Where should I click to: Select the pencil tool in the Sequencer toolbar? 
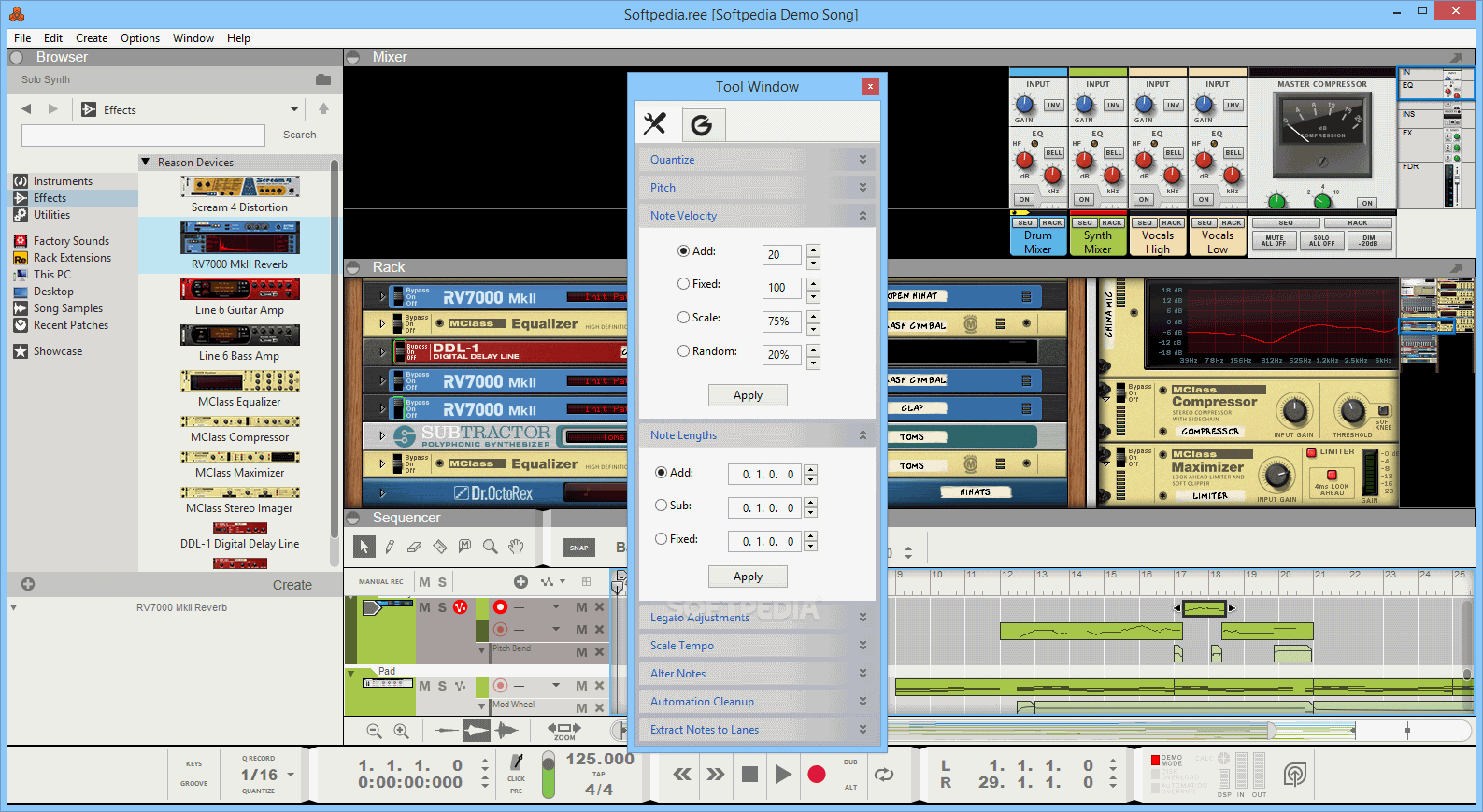[390, 547]
